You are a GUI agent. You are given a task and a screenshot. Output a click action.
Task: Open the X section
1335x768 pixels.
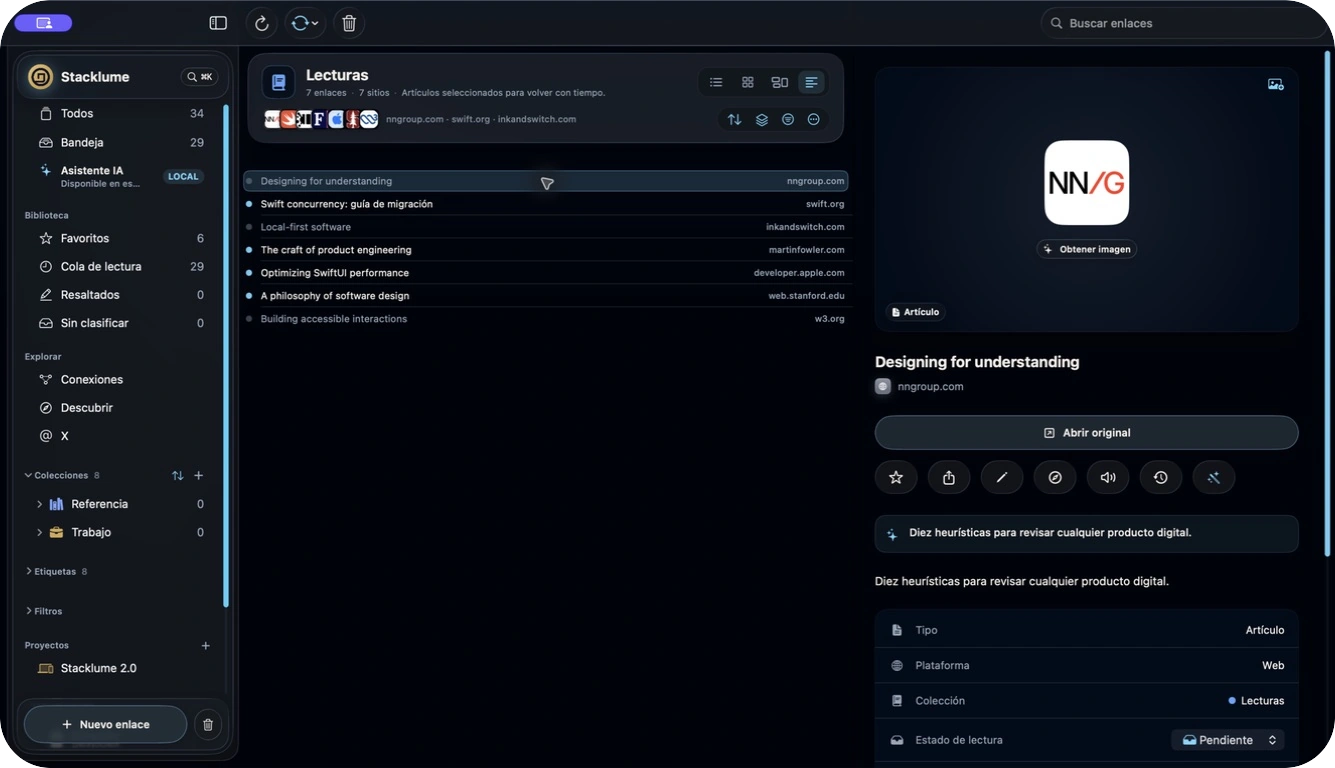(x=120, y=436)
